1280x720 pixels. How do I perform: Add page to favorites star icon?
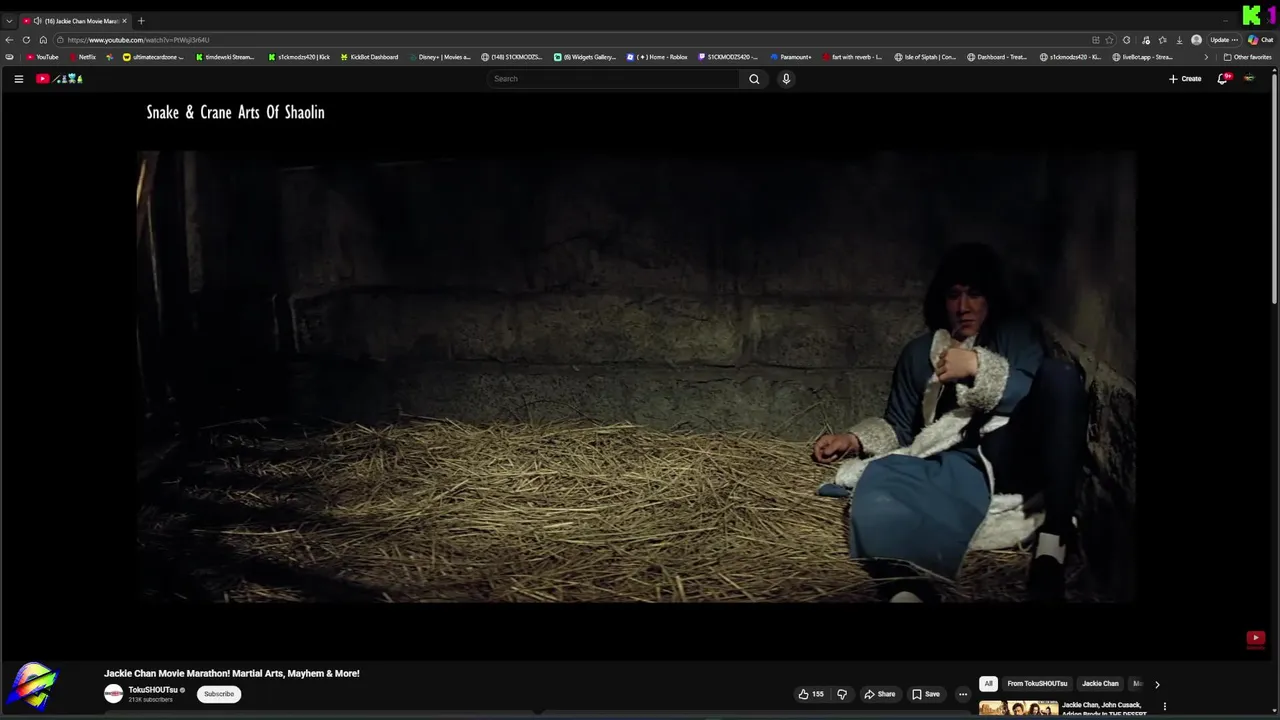point(1109,40)
